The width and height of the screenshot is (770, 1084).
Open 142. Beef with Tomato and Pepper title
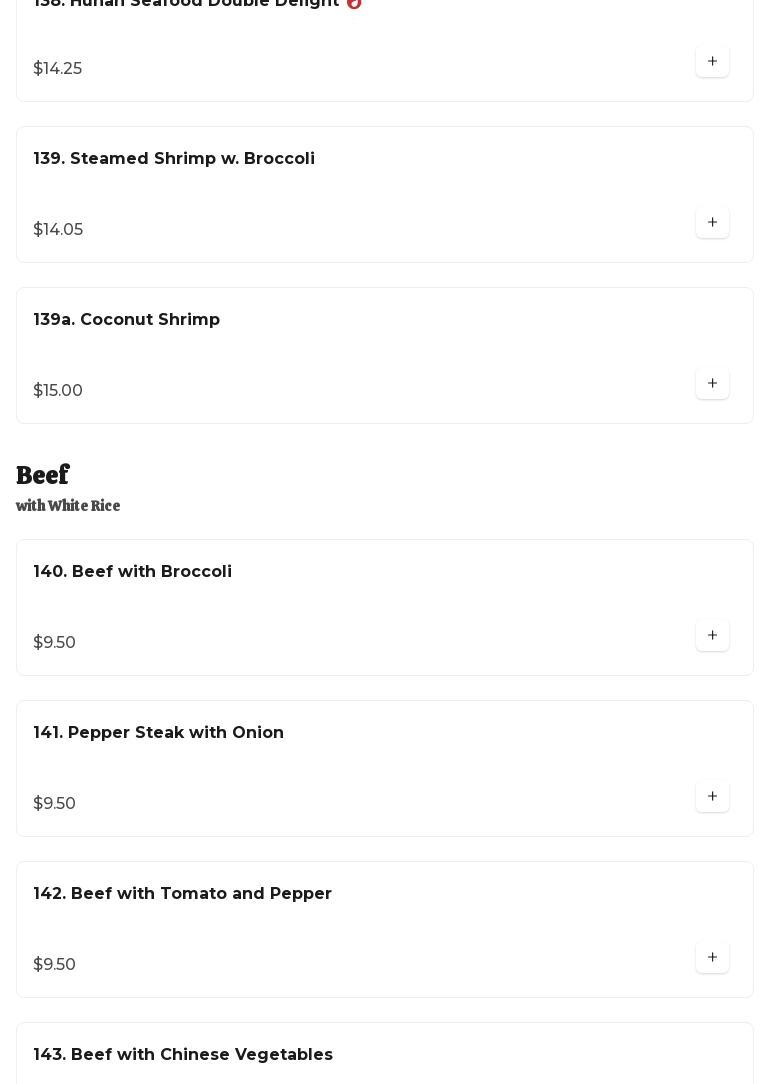[182, 893]
